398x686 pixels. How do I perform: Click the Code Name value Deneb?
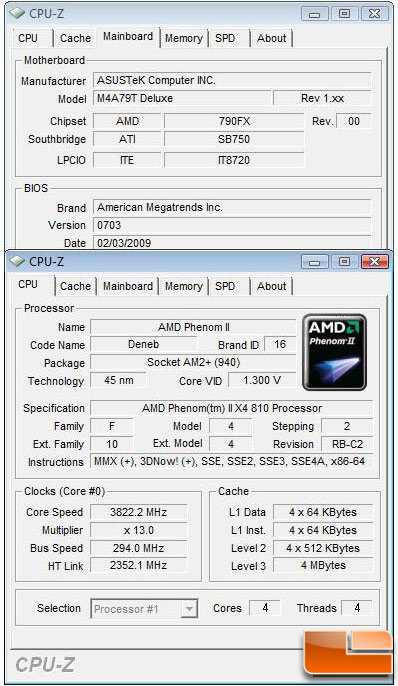(143, 345)
